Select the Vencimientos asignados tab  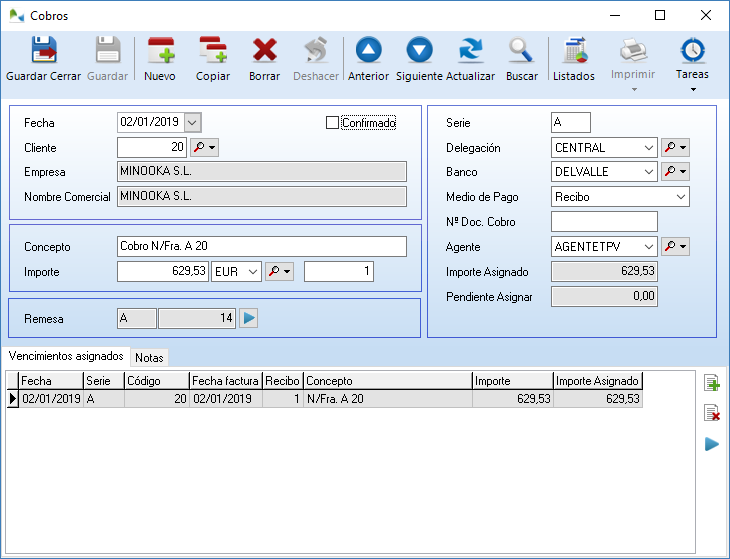coord(65,356)
